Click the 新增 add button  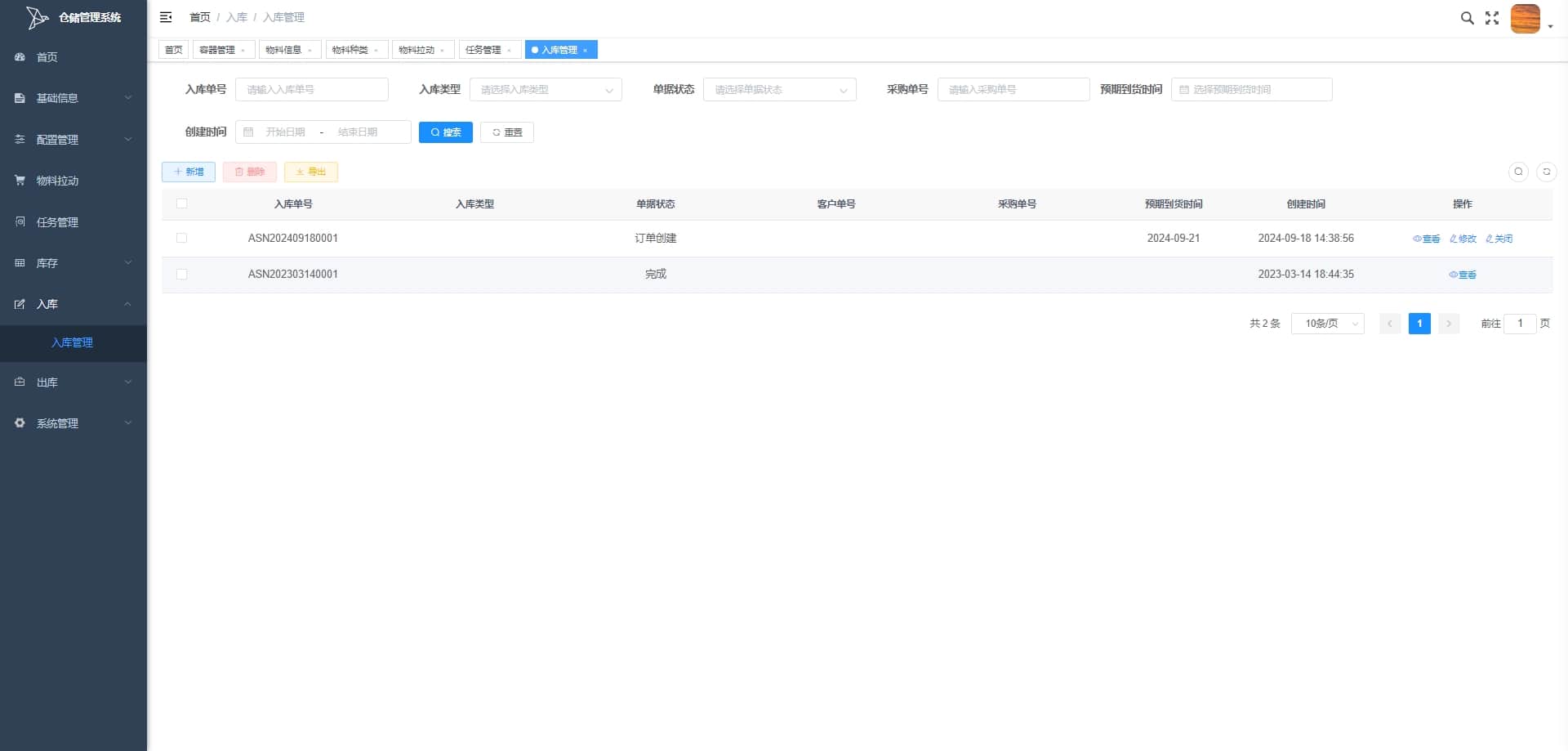coord(189,172)
